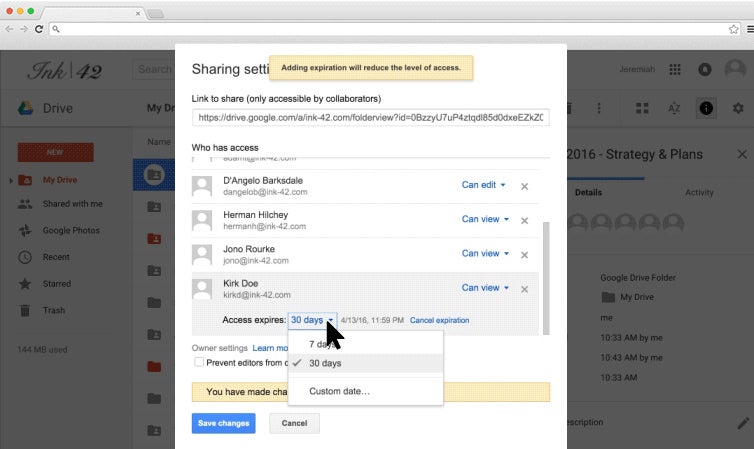Click the red NEW button
The image size is (754, 449).
pyautogui.click(x=56, y=152)
